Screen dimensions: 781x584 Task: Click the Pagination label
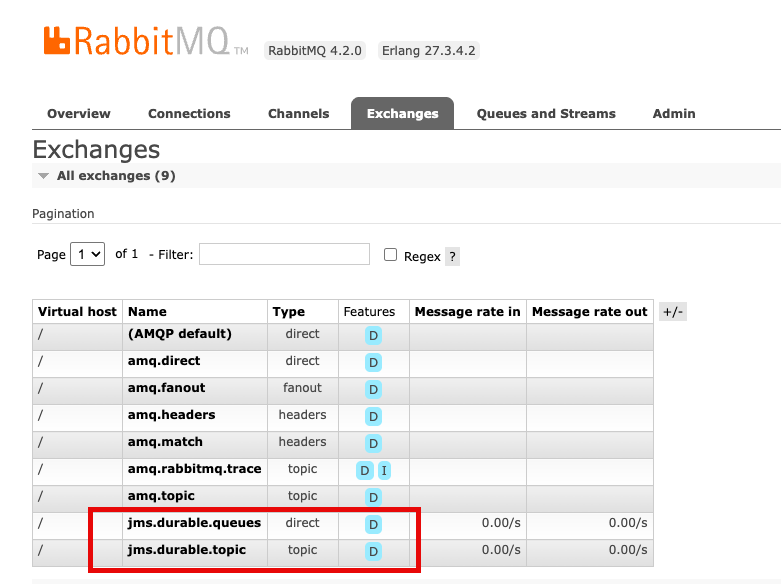coord(63,214)
